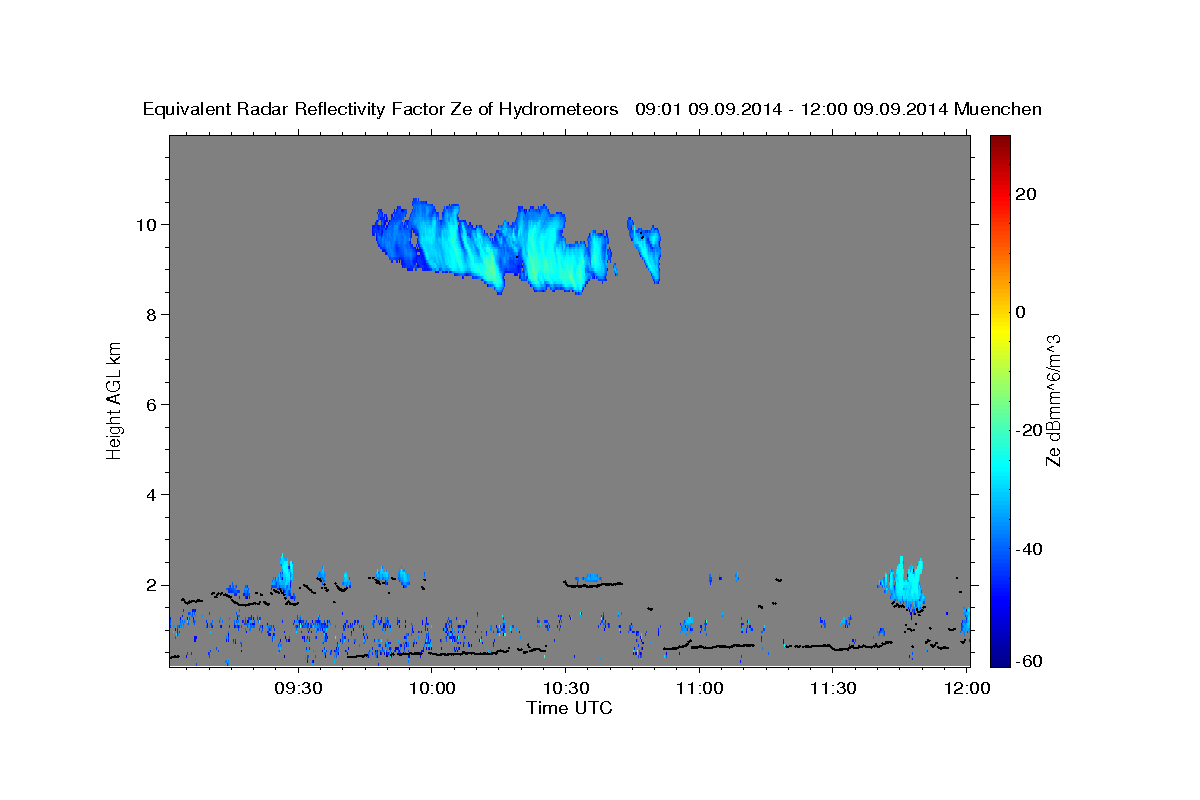This screenshot has height=800, width=1200.
Task: Click the colorbar label '-40'
Action: tap(1027, 548)
